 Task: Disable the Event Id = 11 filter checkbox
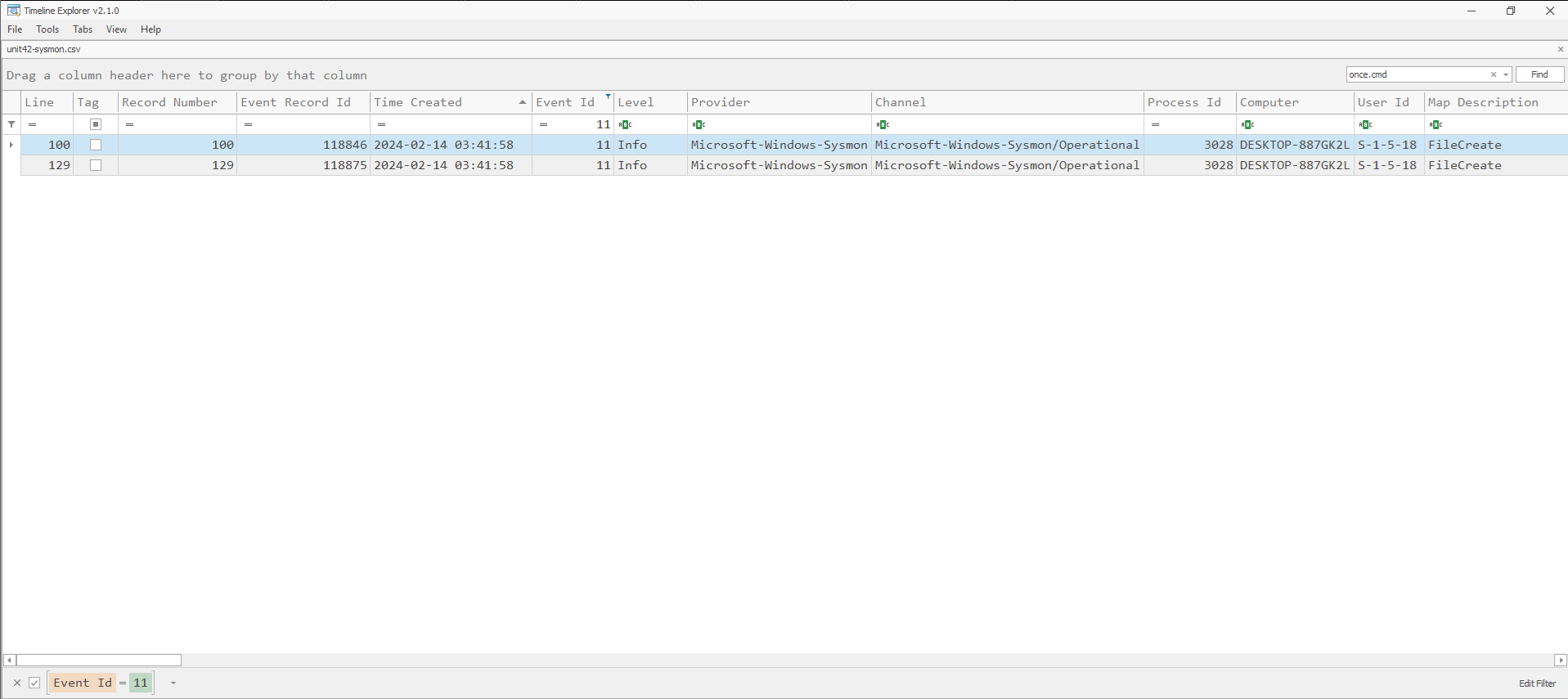pyautogui.click(x=34, y=683)
